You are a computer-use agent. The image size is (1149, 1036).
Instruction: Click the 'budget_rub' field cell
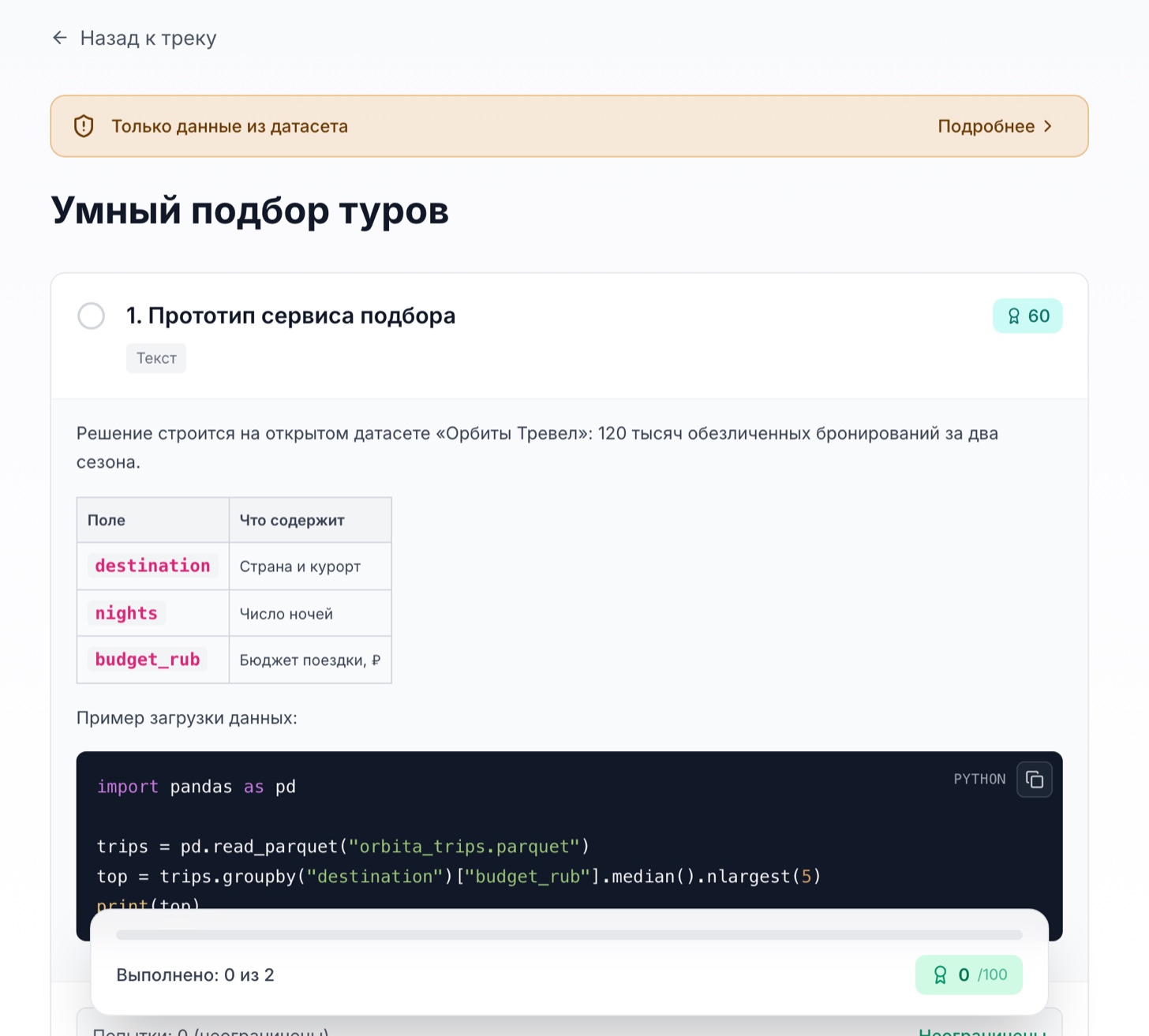point(153,660)
